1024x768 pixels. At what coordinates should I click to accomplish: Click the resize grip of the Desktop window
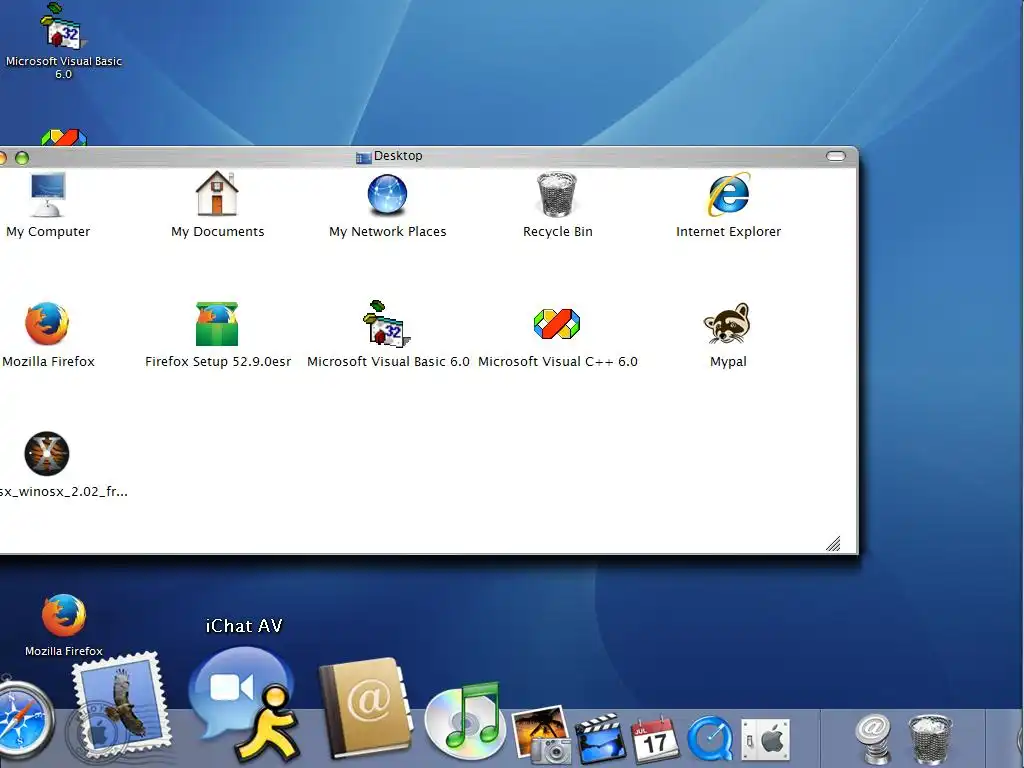833,543
